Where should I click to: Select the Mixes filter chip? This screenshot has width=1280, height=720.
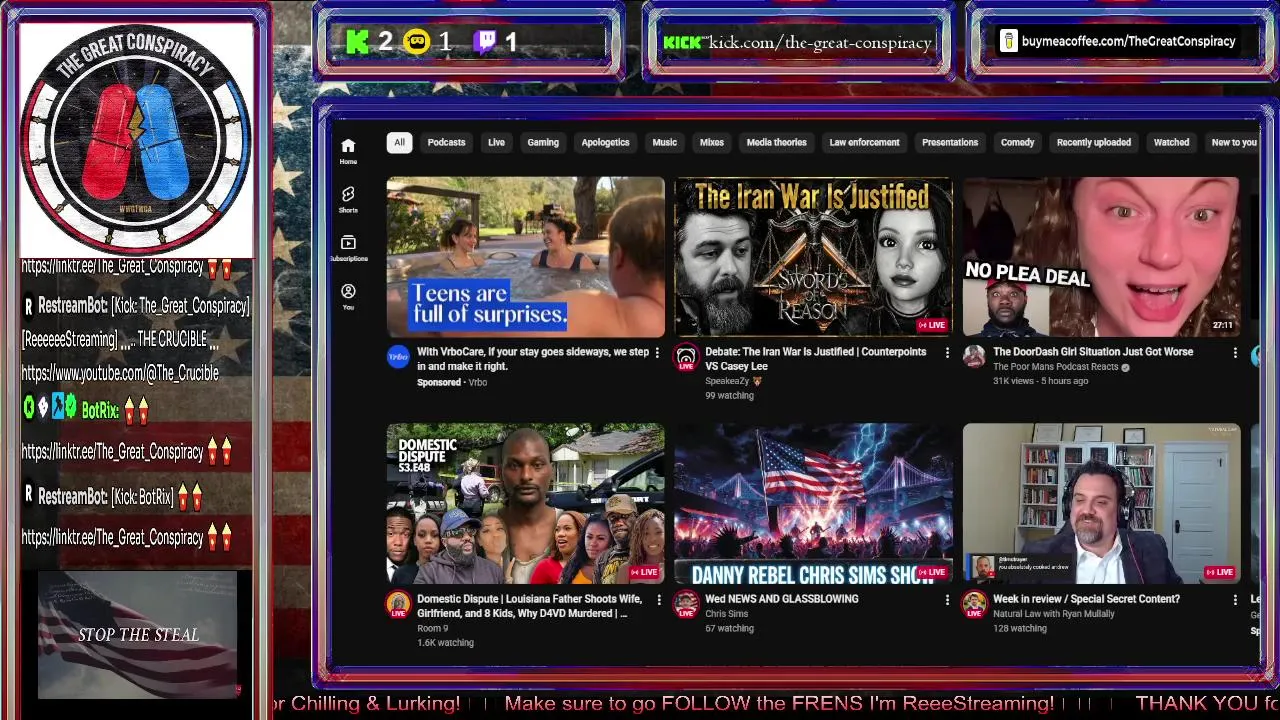(712, 142)
